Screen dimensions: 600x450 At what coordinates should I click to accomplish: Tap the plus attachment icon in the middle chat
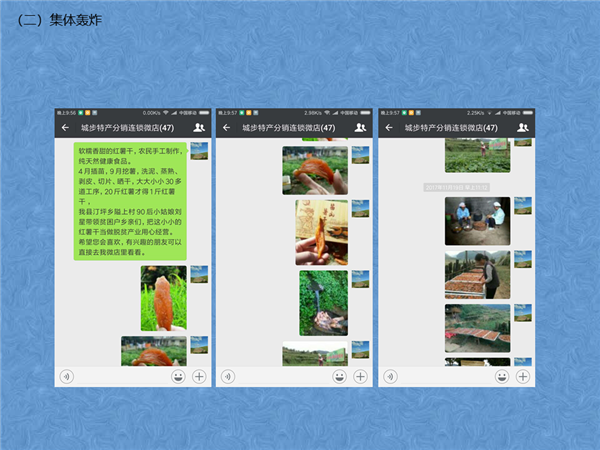(x=361, y=376)
